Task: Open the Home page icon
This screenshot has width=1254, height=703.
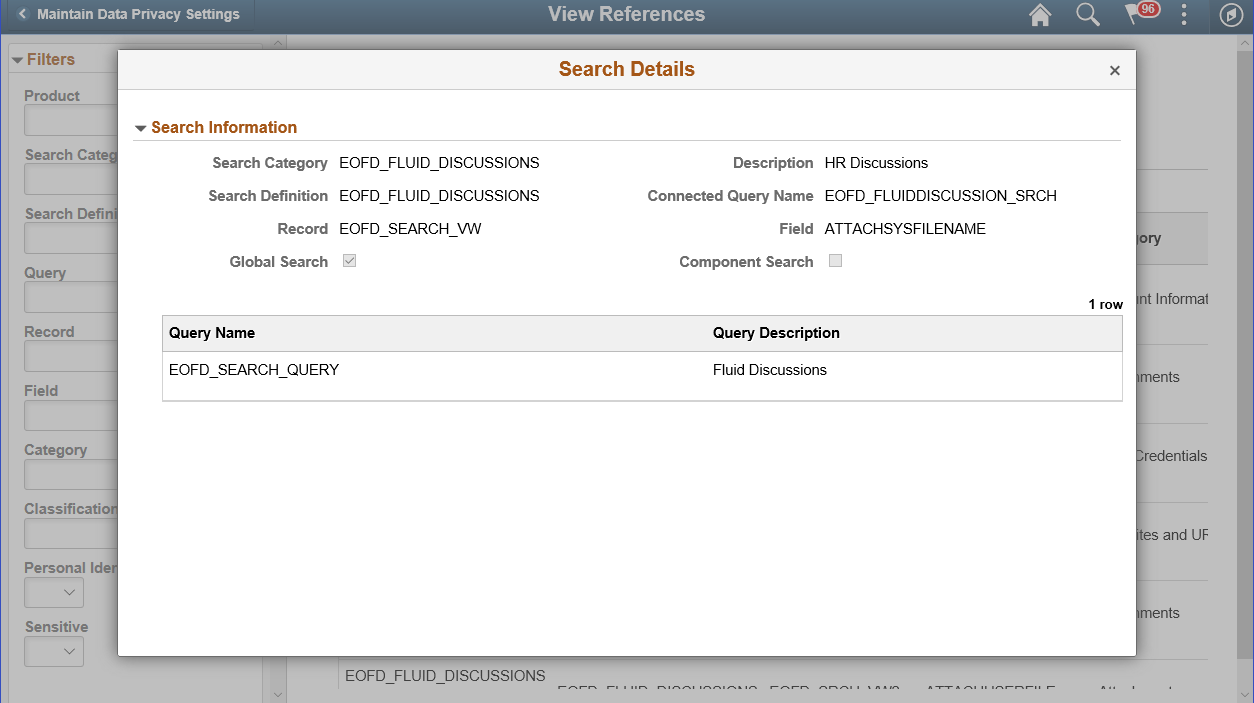Action: pos(1039,15)
